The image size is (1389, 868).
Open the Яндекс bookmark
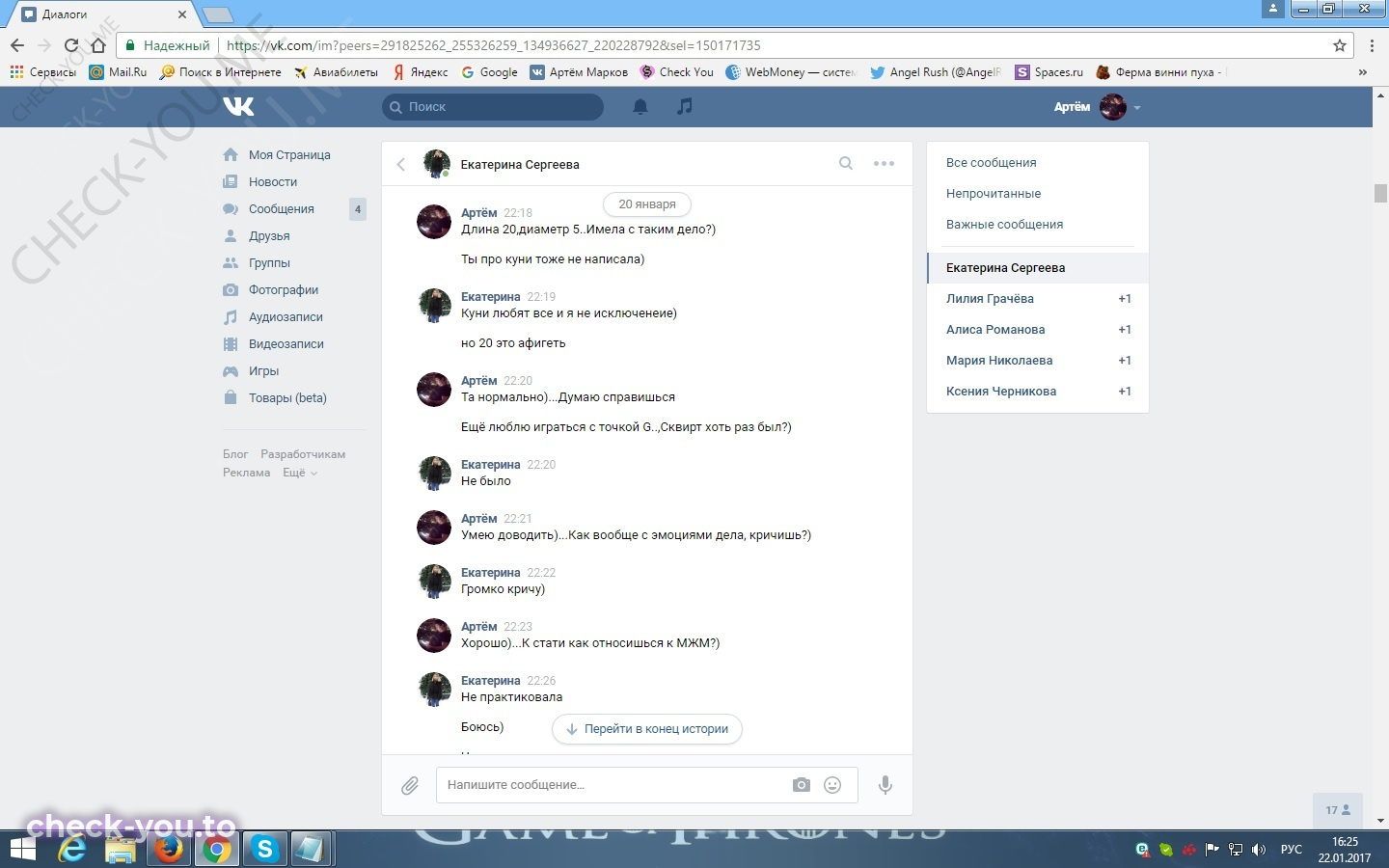coord(421,72)
